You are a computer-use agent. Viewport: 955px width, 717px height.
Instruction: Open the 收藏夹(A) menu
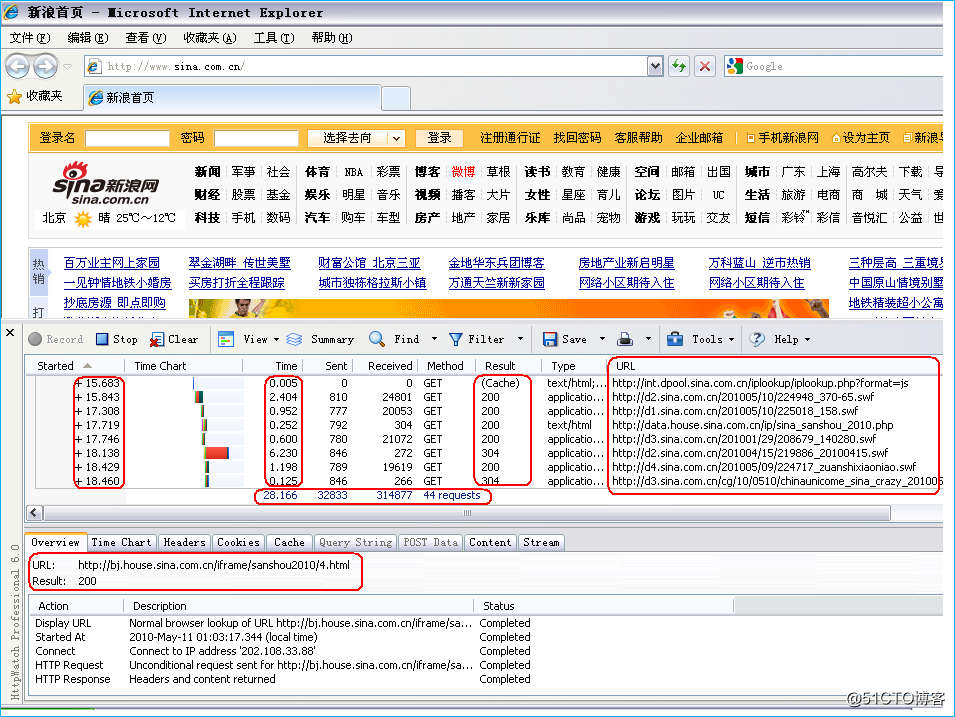210,38
